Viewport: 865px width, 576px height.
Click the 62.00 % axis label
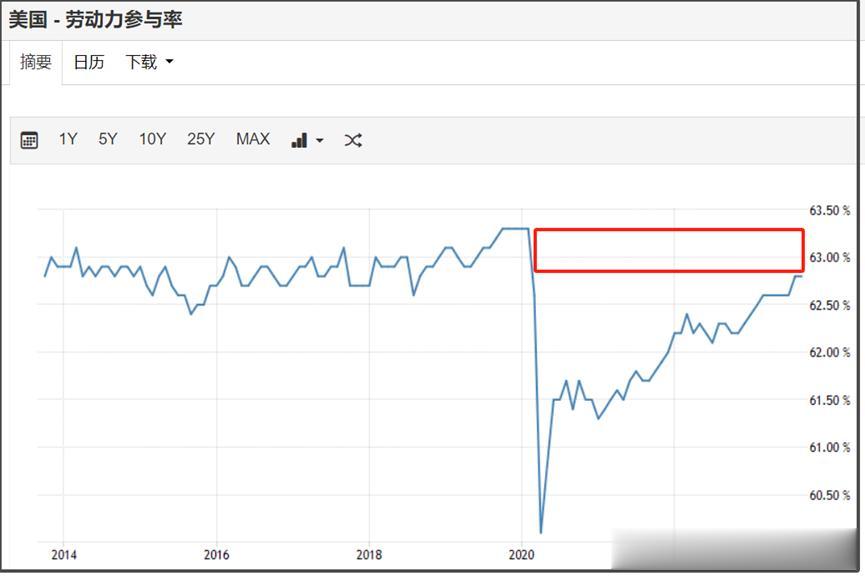click(829, 352)
